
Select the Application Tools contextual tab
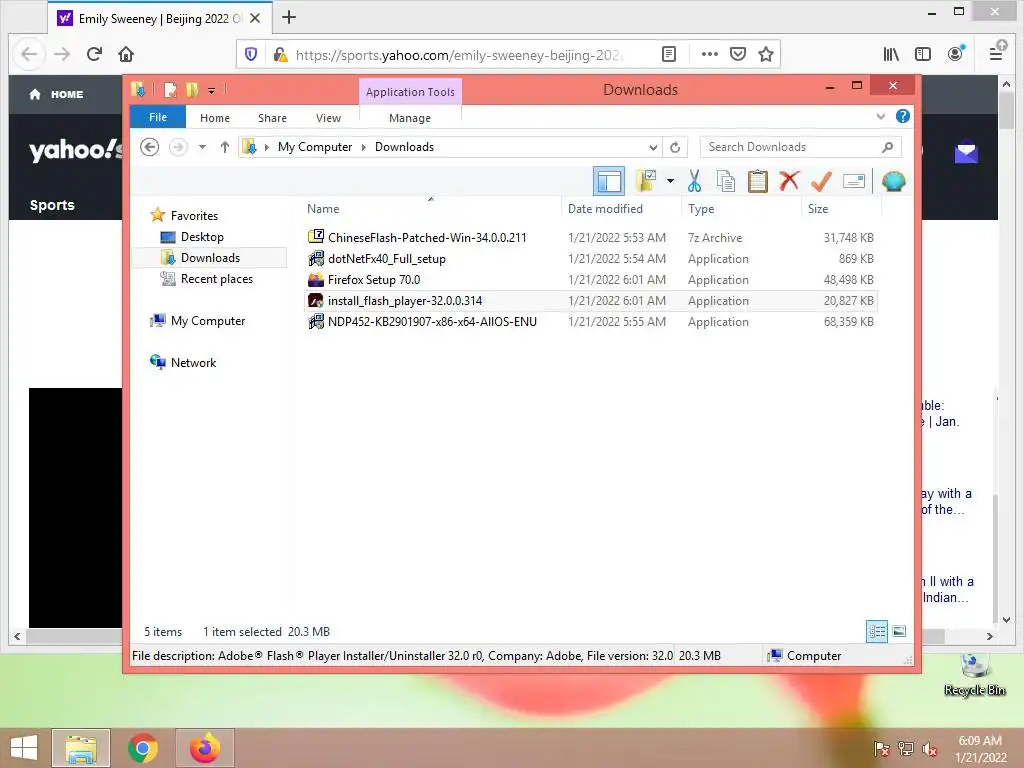click(x=410, y=91)
